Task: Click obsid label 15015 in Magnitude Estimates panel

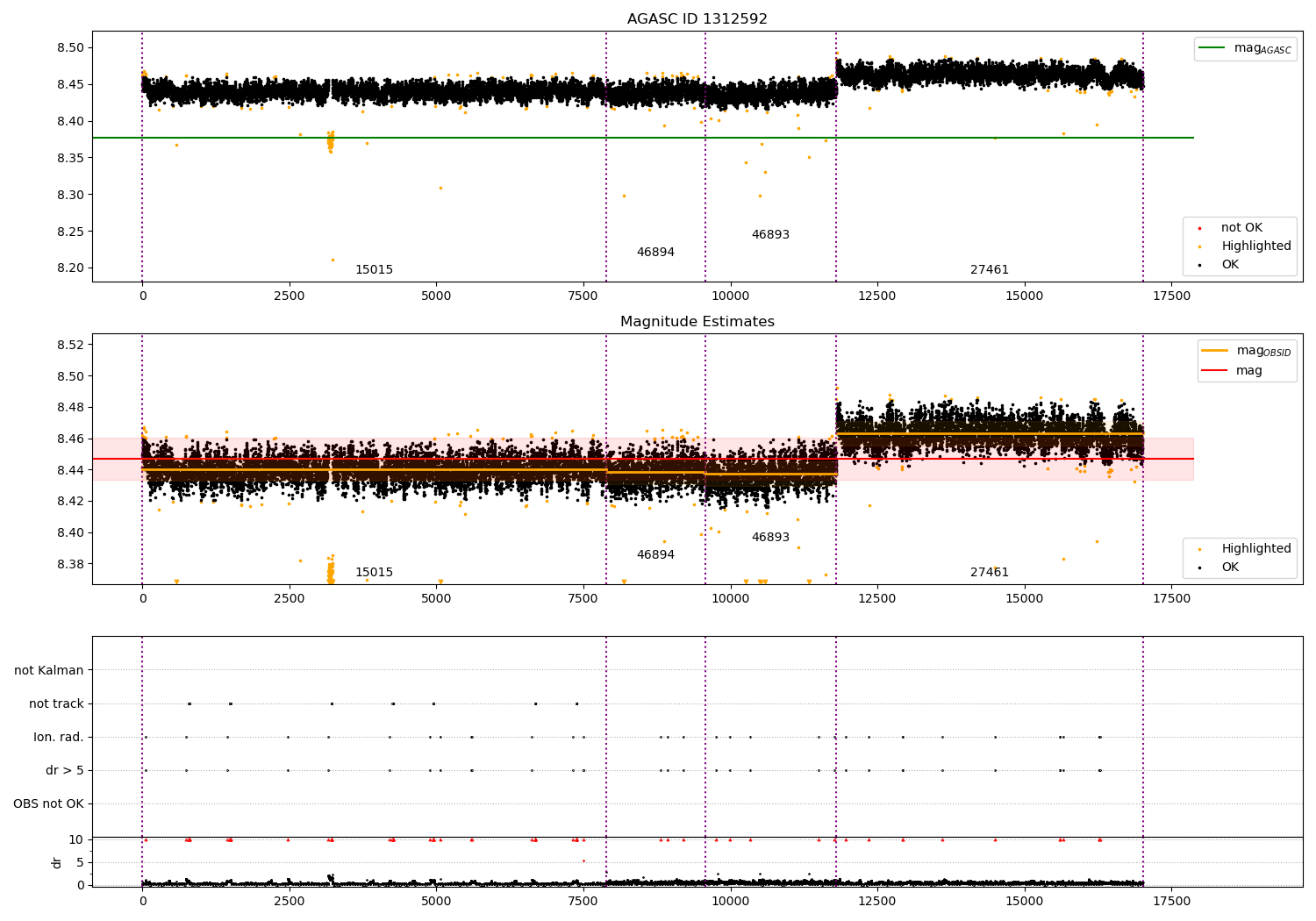Action: click(374, 573)
